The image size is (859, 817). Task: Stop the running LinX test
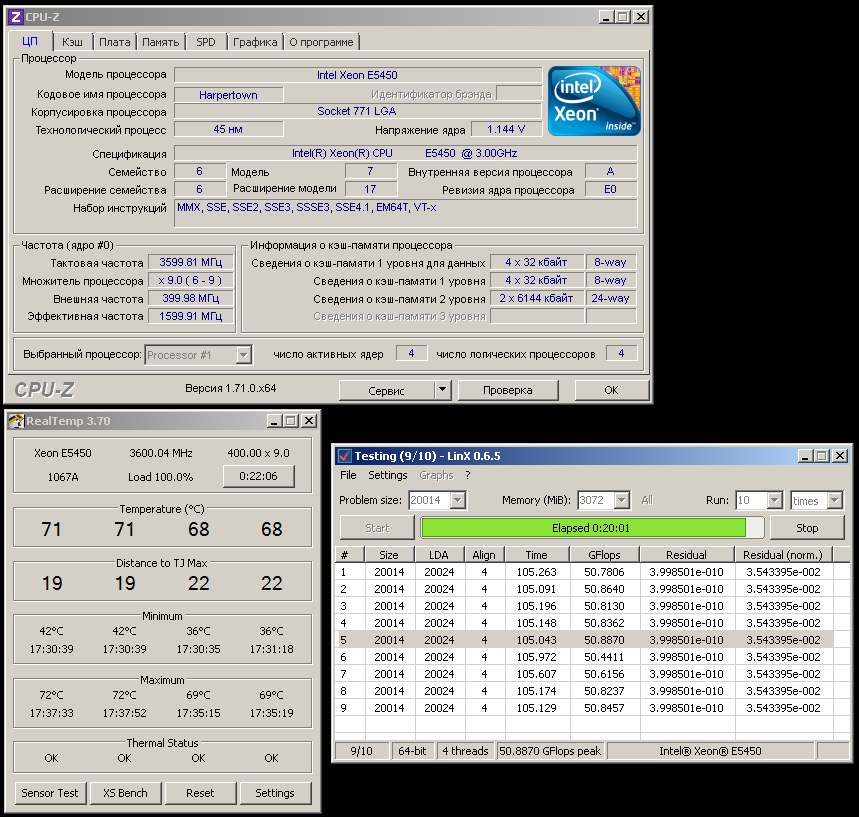807,528
